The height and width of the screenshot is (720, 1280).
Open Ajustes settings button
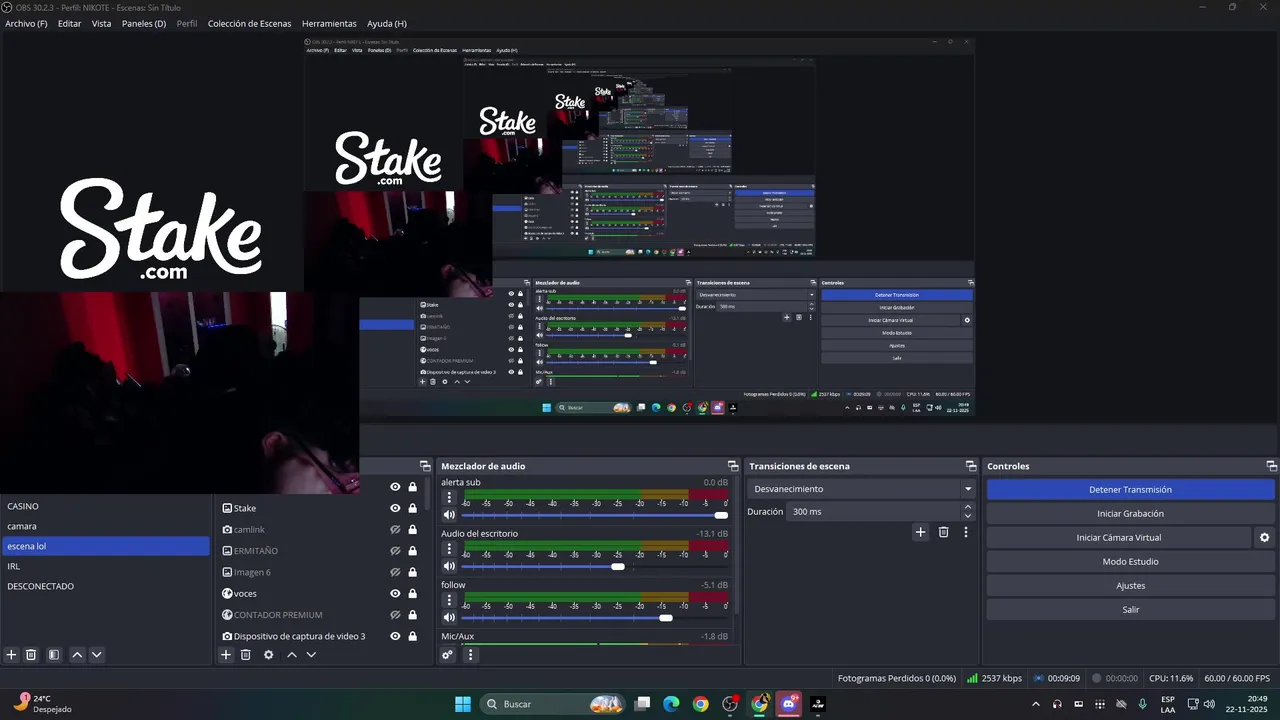1130,585
